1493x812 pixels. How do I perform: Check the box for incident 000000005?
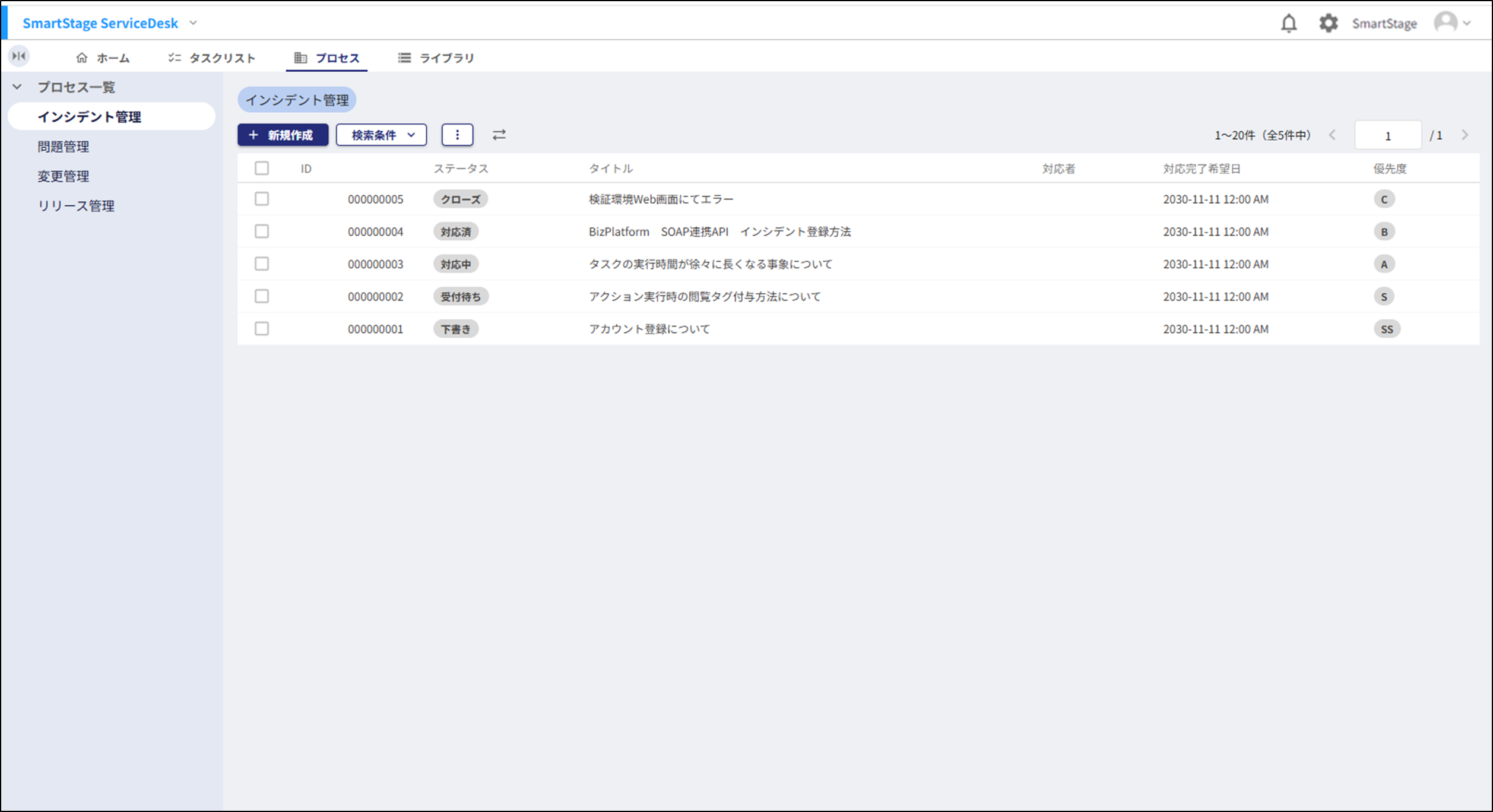262,199
